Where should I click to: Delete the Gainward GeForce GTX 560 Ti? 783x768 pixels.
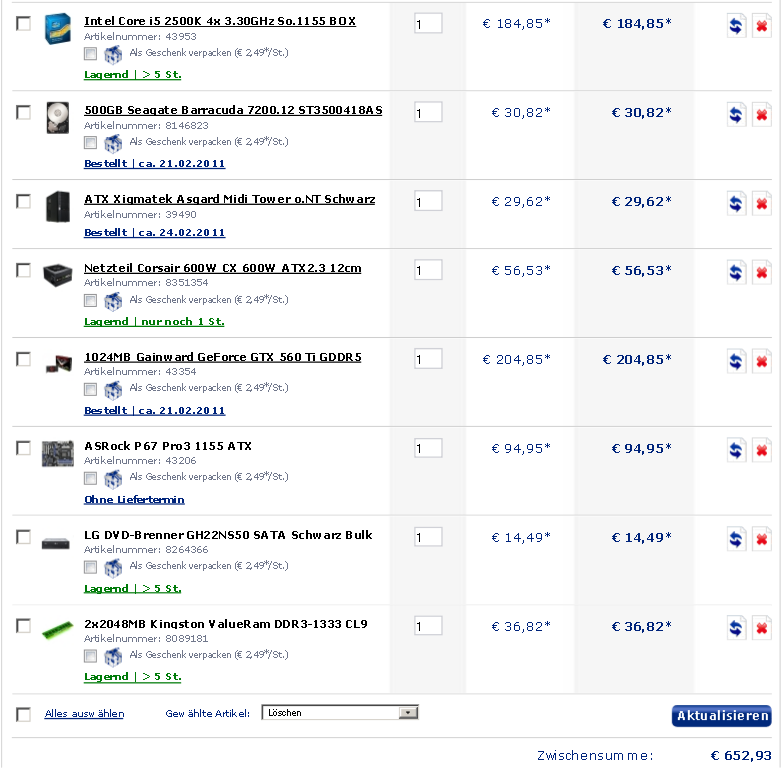pyautogui.click(x=762, y=361)
